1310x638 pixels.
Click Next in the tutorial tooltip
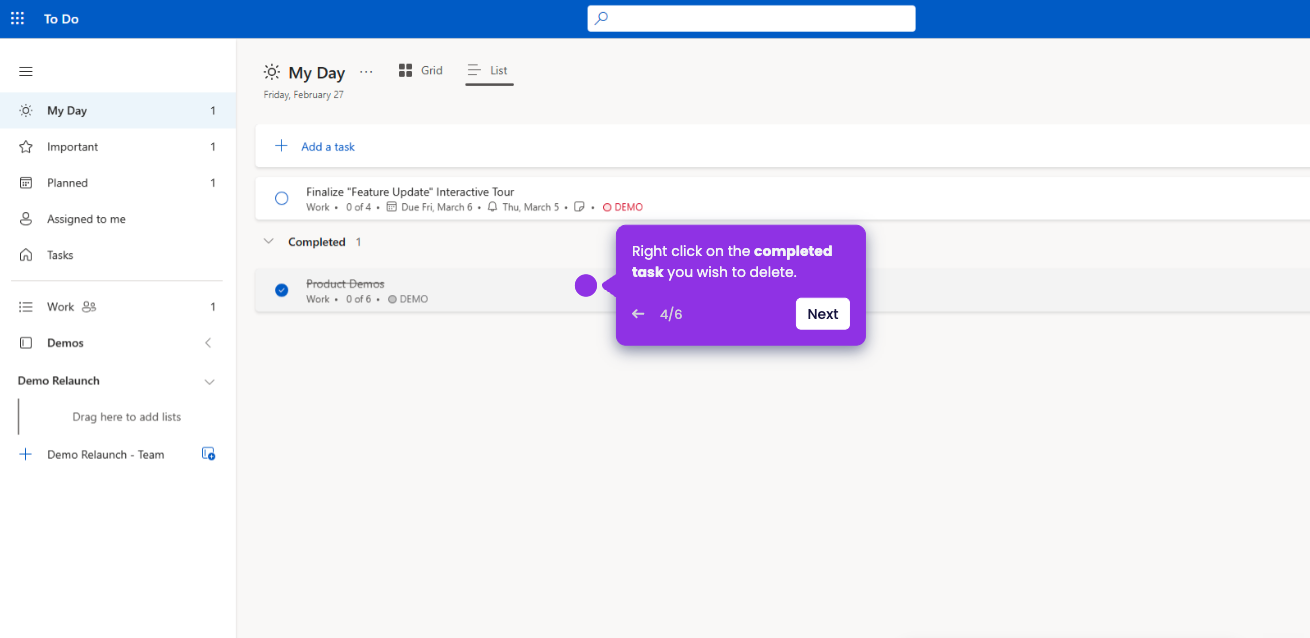(823, 314)
